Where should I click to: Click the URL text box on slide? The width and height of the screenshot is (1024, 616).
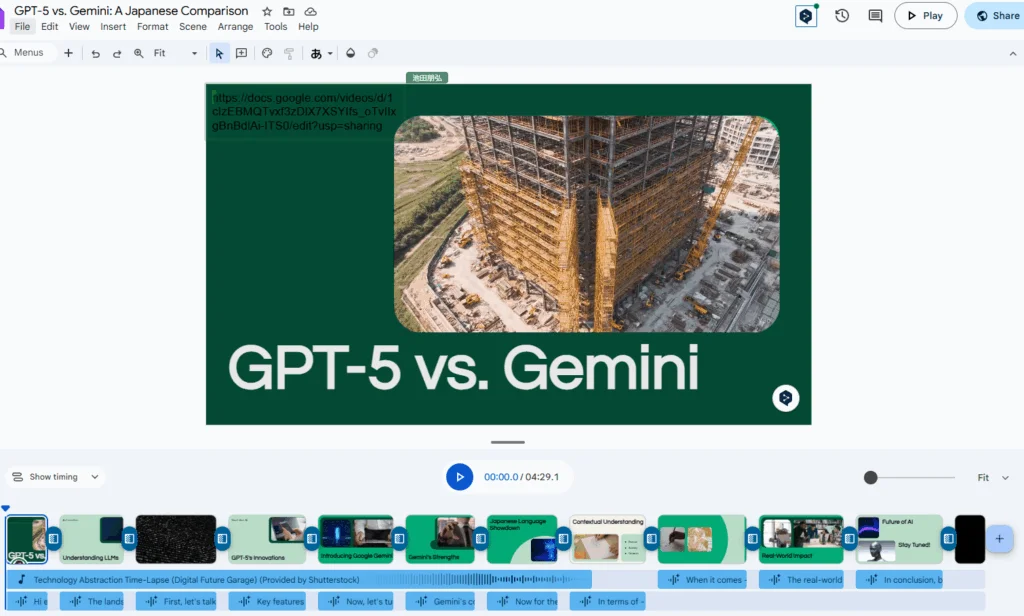click(304, 112)
